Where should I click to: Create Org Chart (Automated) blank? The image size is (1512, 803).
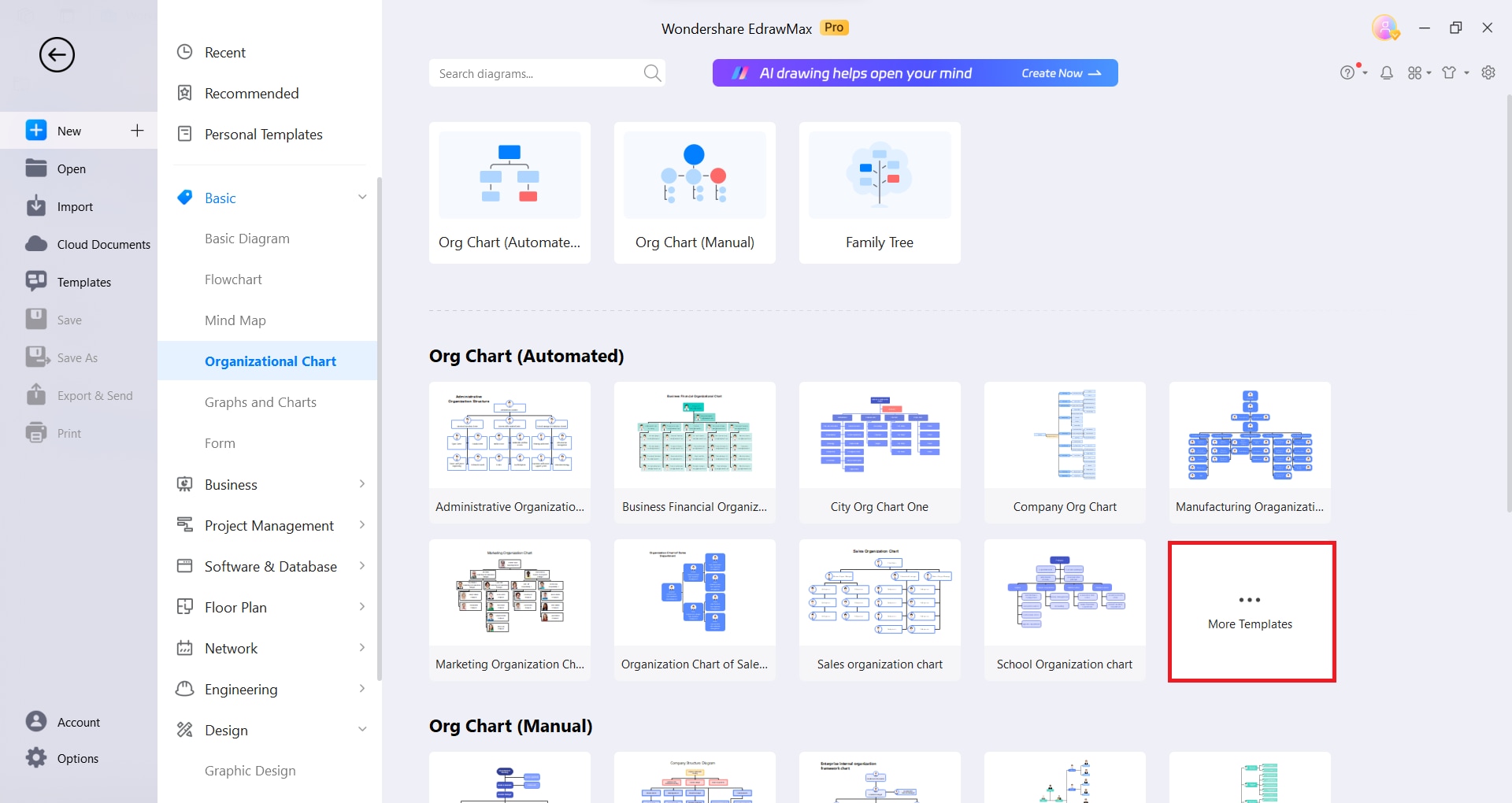510,193
